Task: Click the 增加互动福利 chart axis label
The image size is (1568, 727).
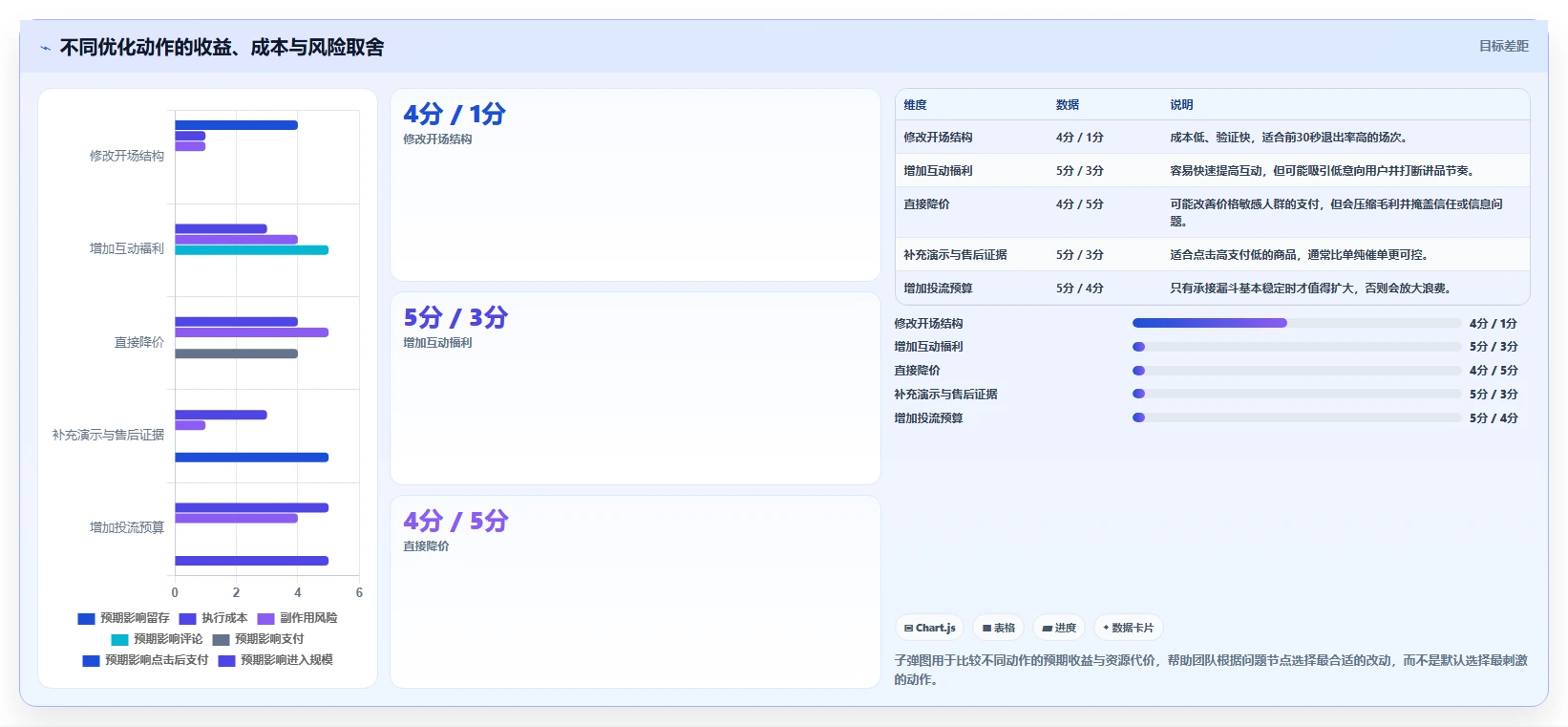Action: 127,248
